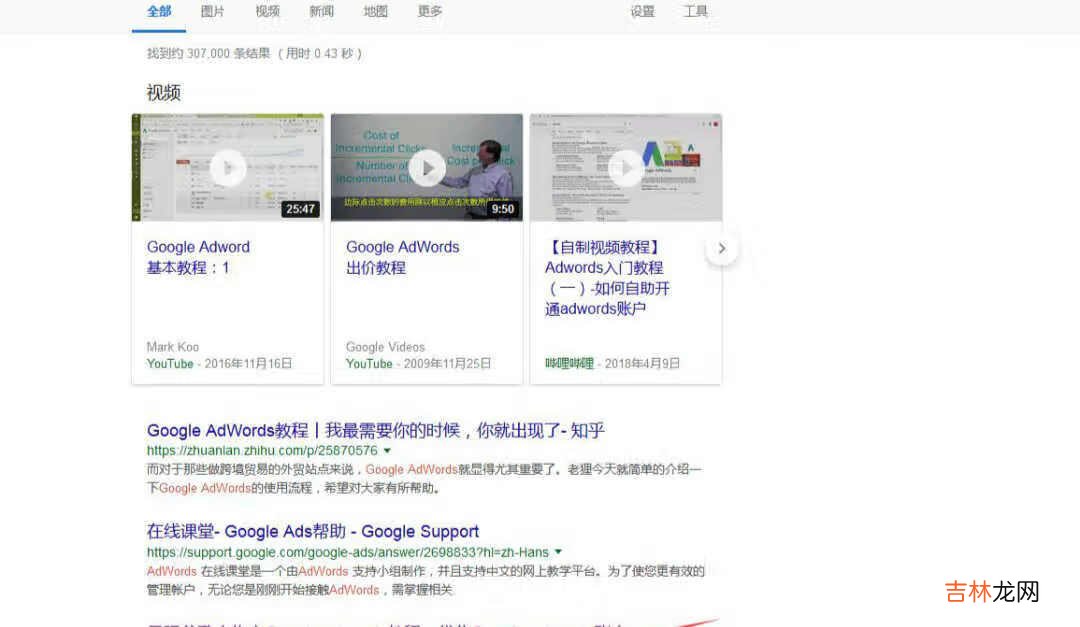
Task: Open the 设置 menu
Action: pyautogui.click(x=642, y=12)
